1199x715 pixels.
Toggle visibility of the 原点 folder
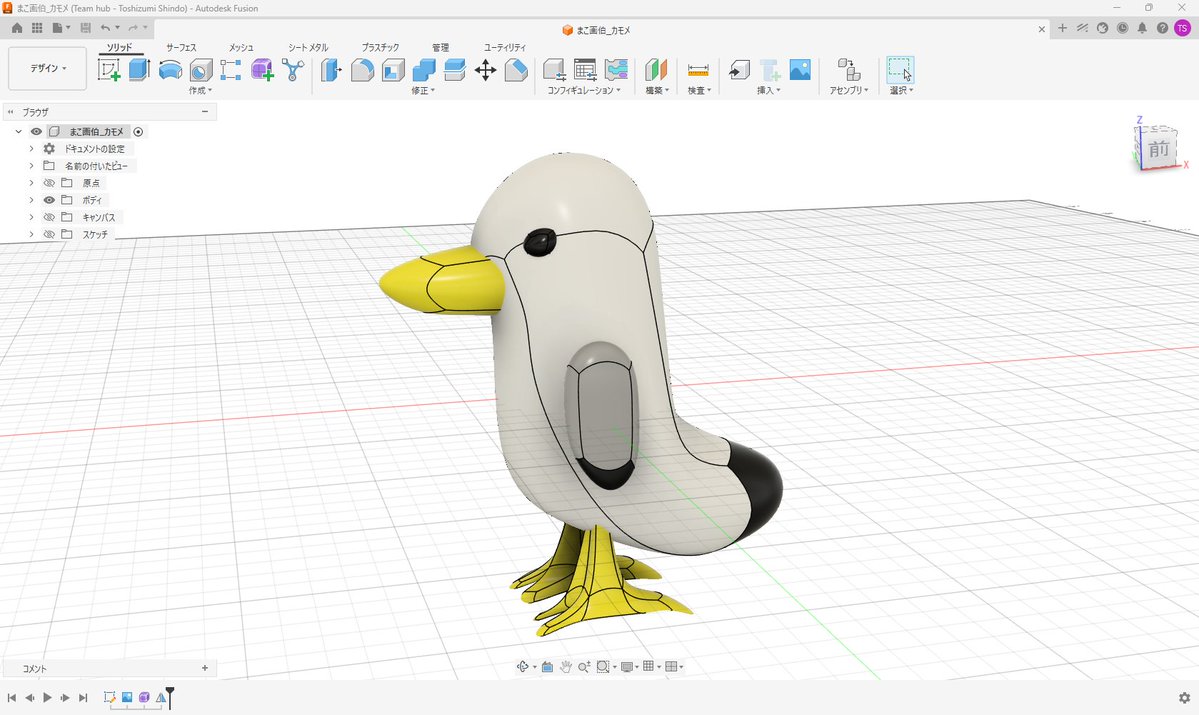pyautogui.click(x=49, y=183)
